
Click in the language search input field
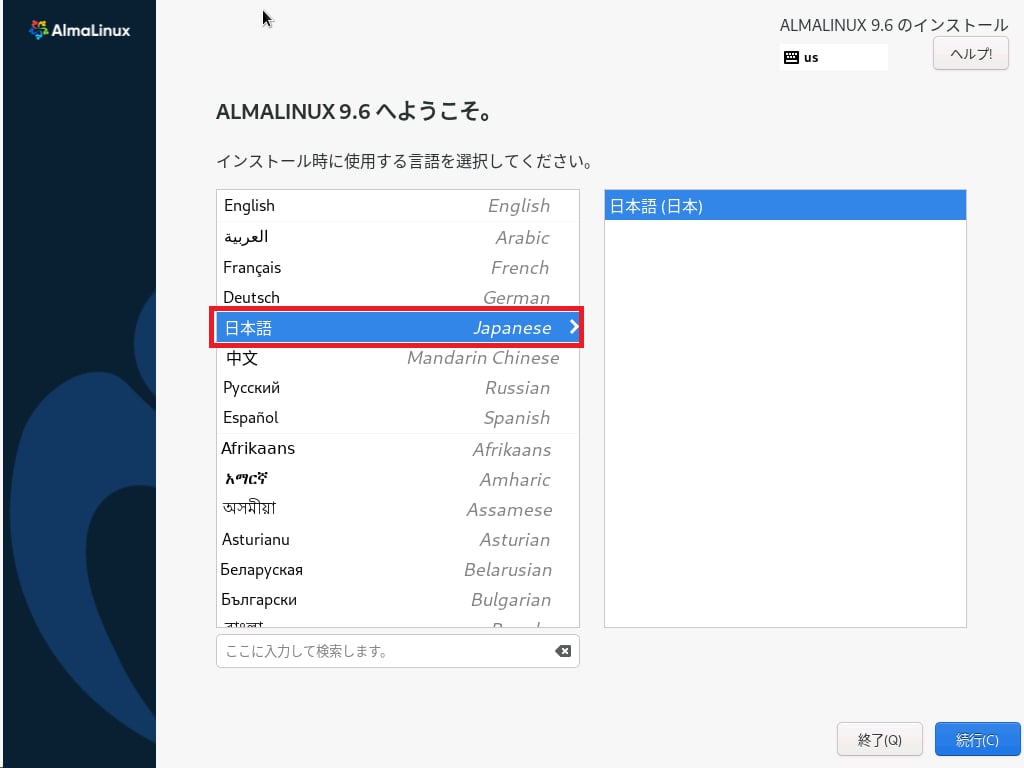pos(385,651)
